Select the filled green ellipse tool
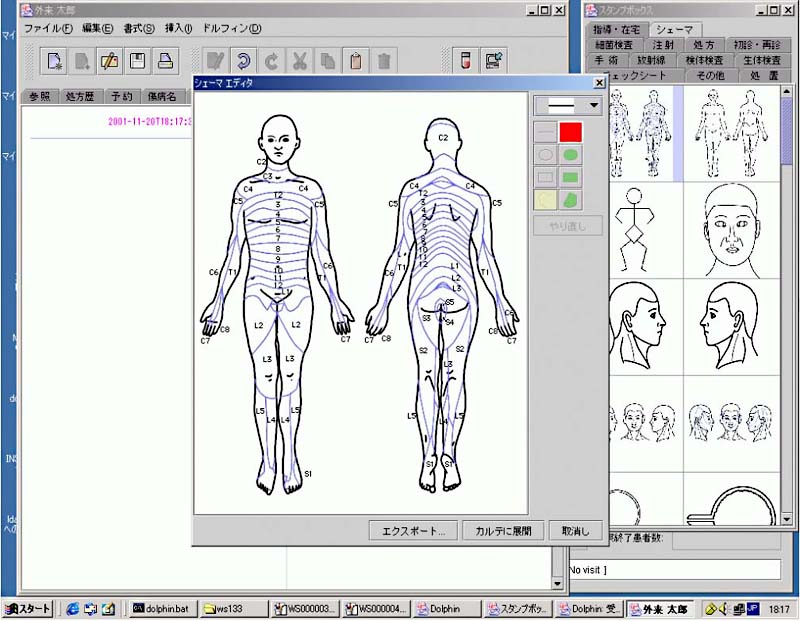Screen dimensions: 800x621 [571, 154]
